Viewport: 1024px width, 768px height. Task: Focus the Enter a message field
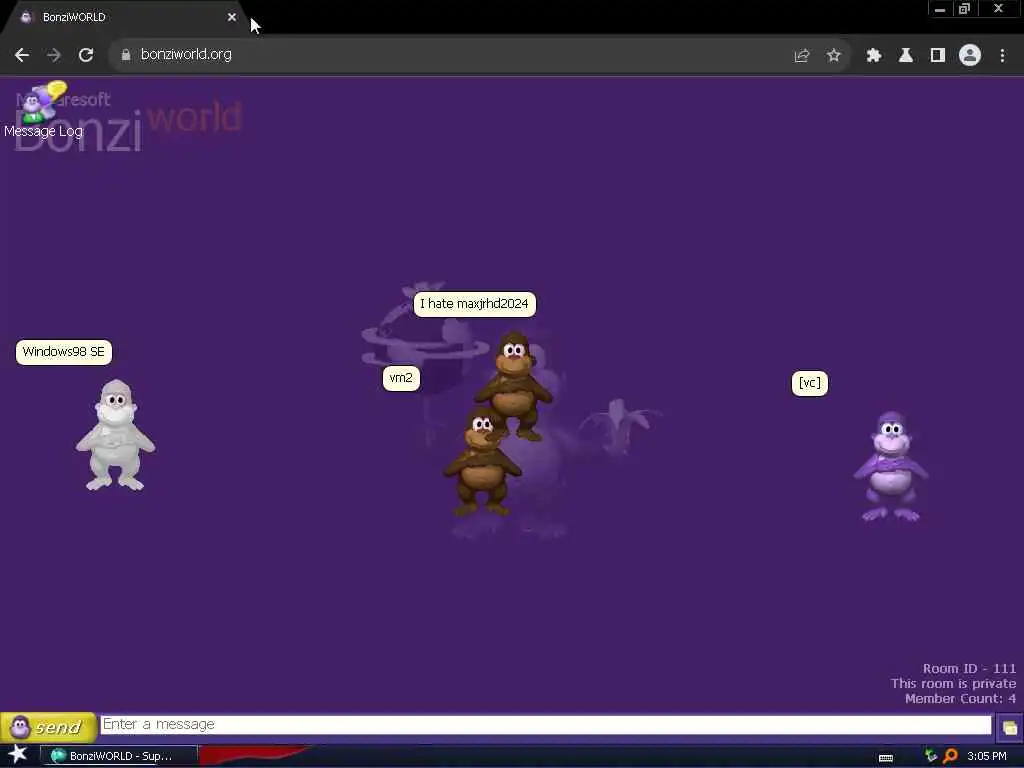click(546, 724)
